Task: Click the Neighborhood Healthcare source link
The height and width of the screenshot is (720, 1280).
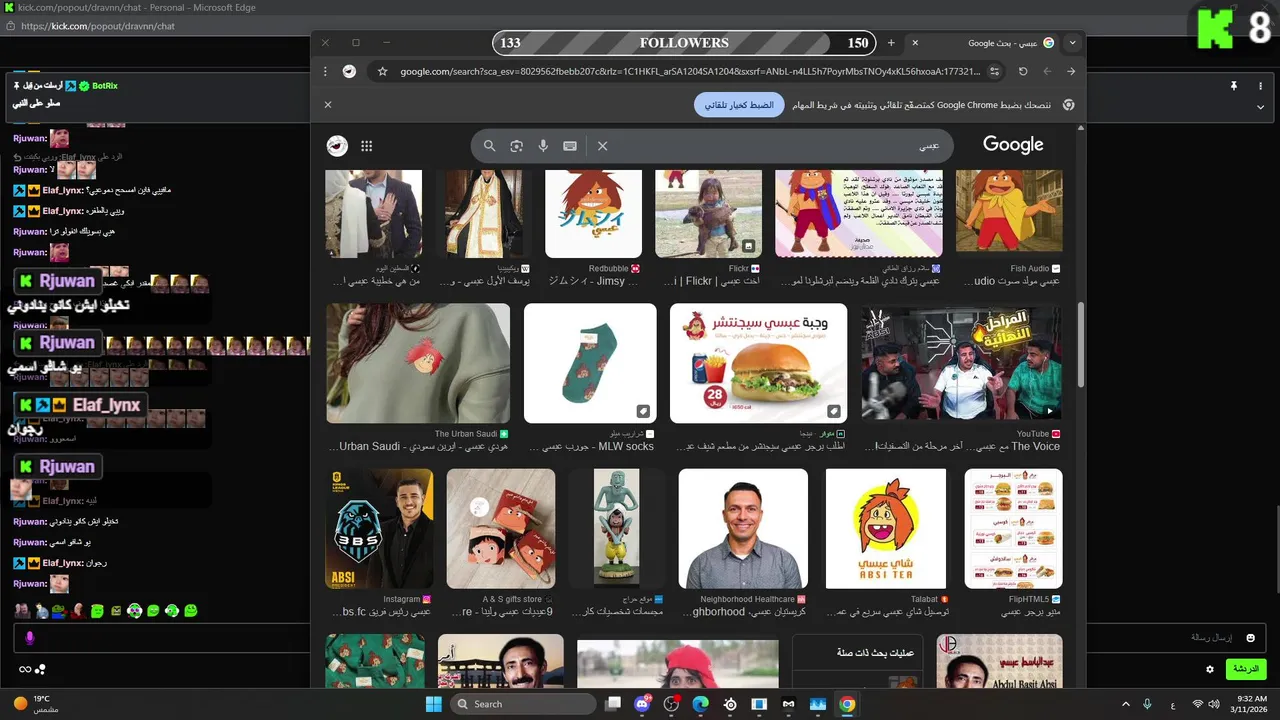Action: 747,599
